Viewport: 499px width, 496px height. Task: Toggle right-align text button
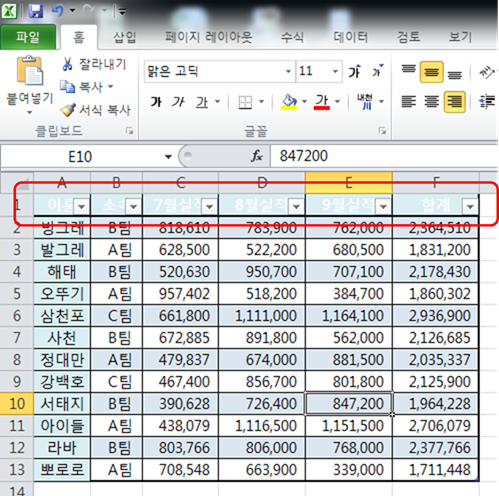click(455, 101)
